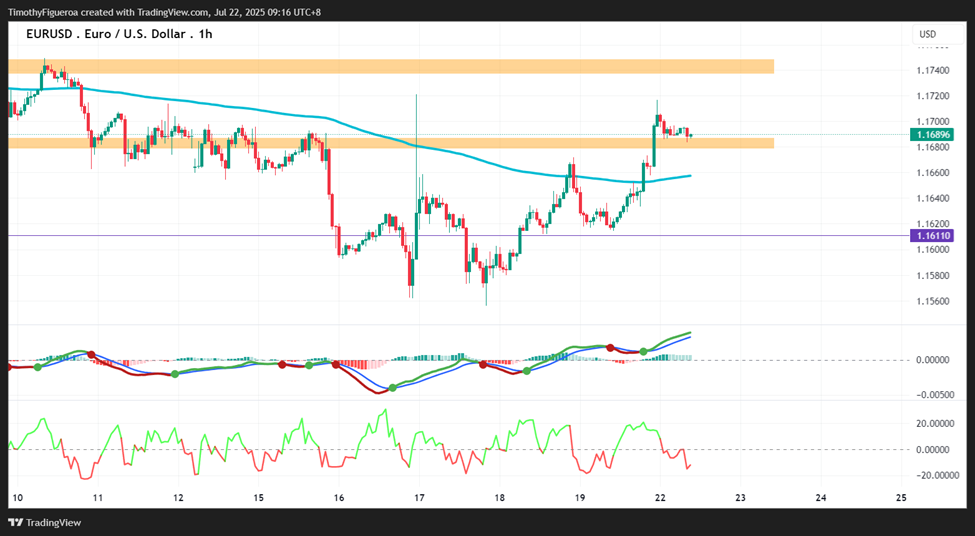Click the red MACD crossover dot nearest date 19
The image size is (975, 536).
point(610,348)
